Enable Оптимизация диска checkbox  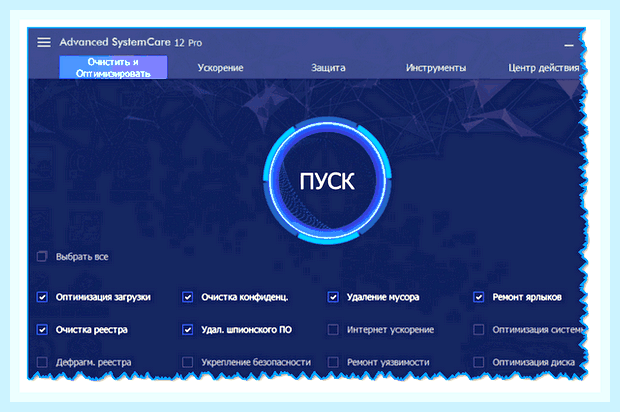[478, 362]
